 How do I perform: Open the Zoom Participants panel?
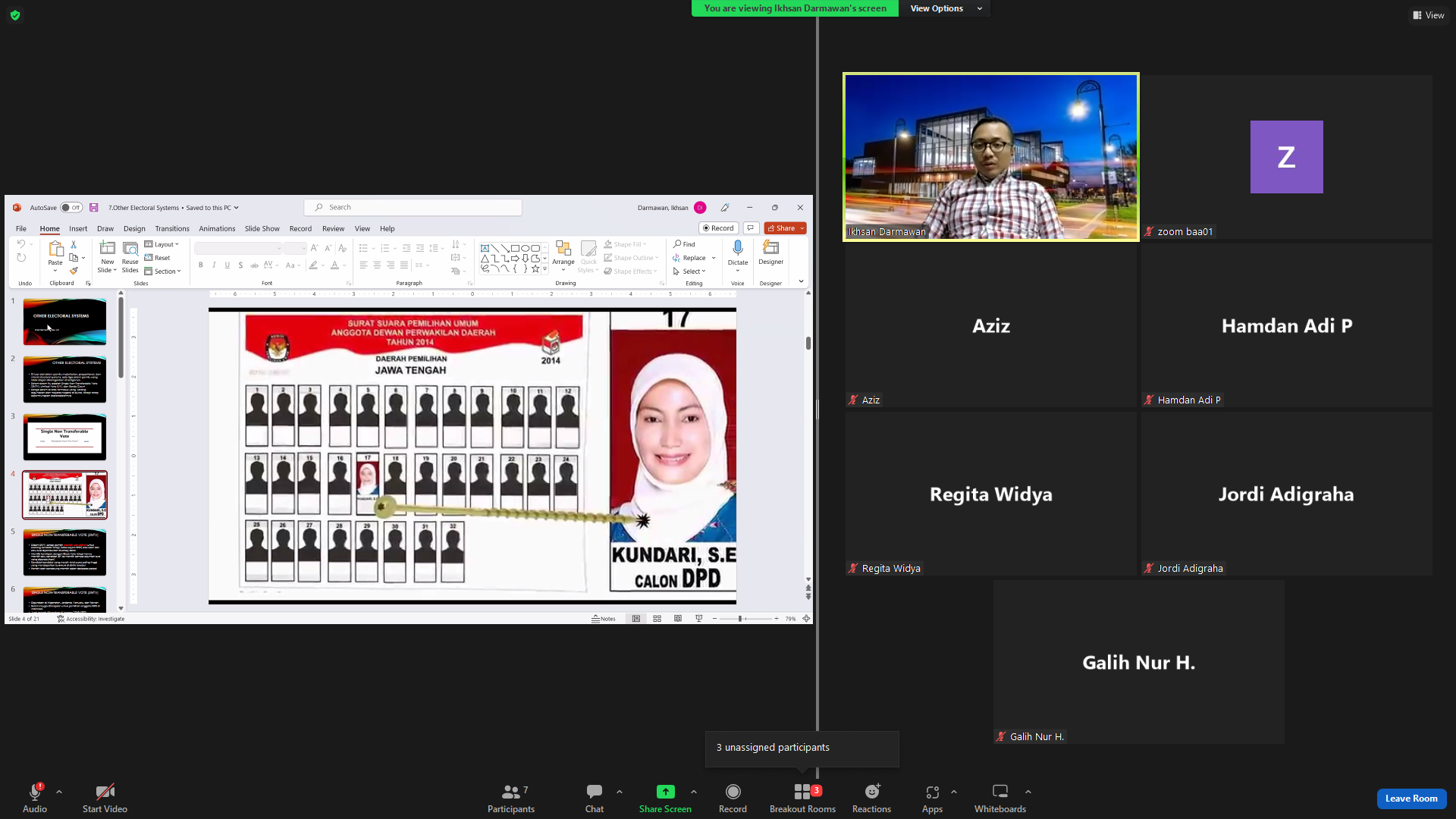(x=511, y=798)
